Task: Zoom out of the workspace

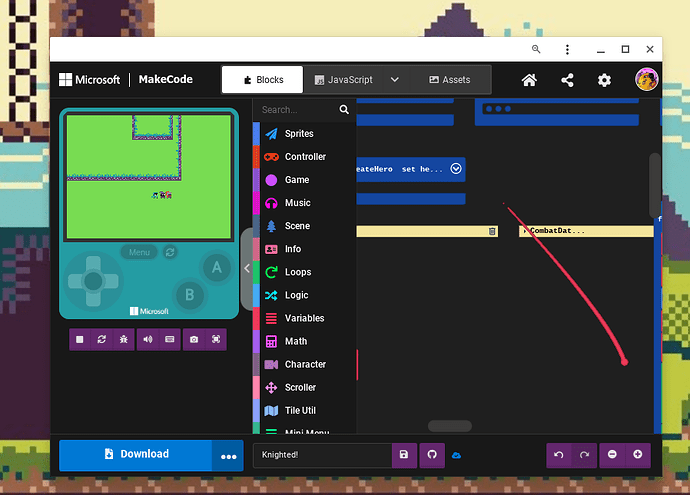Action: click(x=612, y=455)
